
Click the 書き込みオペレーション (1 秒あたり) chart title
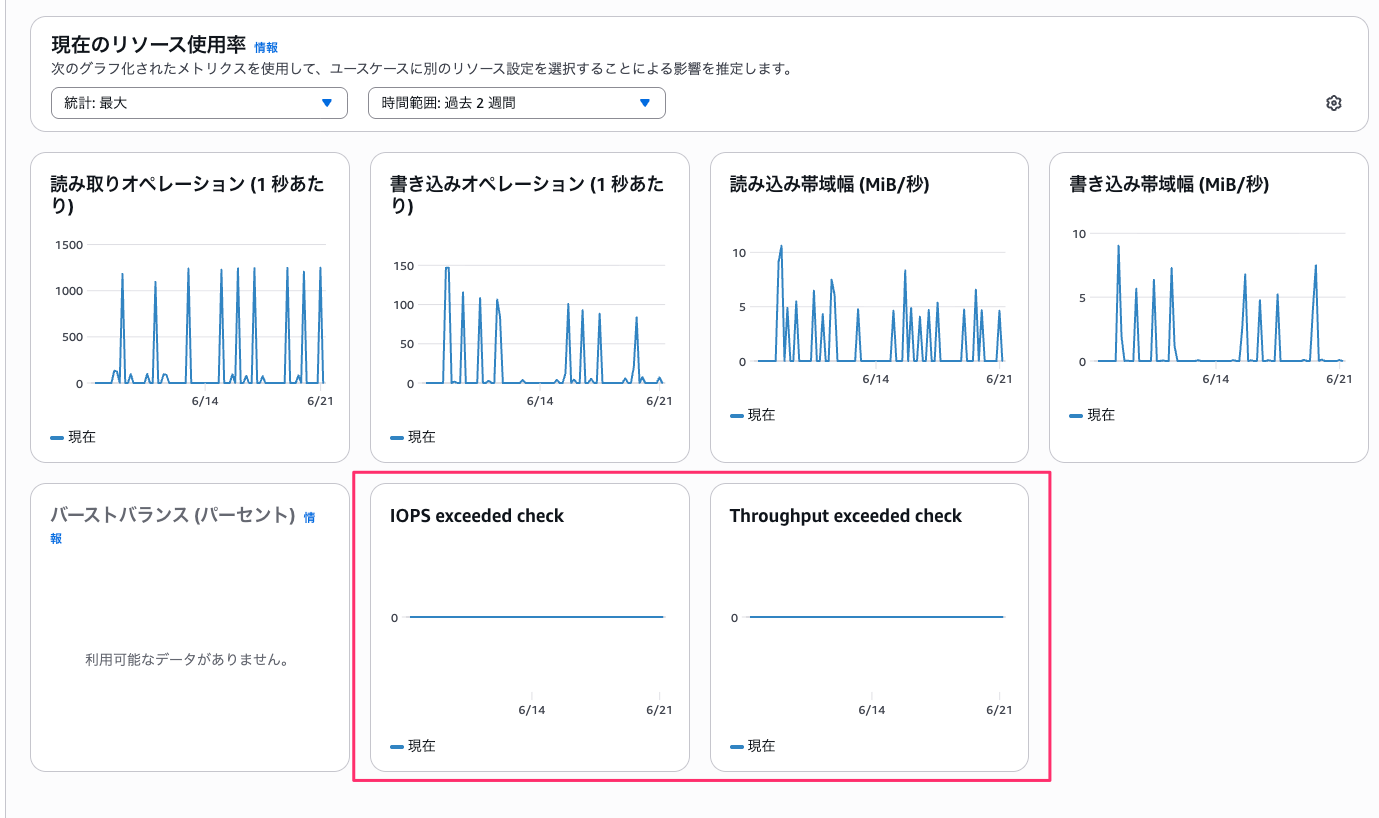click(x=527, y=196)
